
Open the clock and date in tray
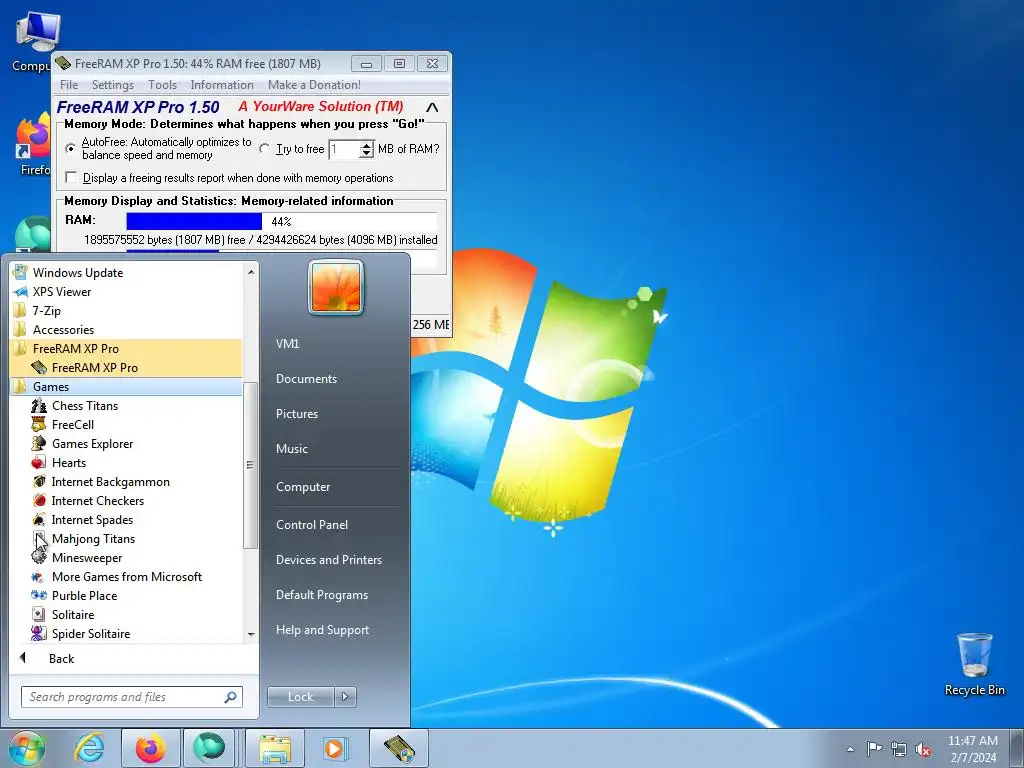pos(972,749)
